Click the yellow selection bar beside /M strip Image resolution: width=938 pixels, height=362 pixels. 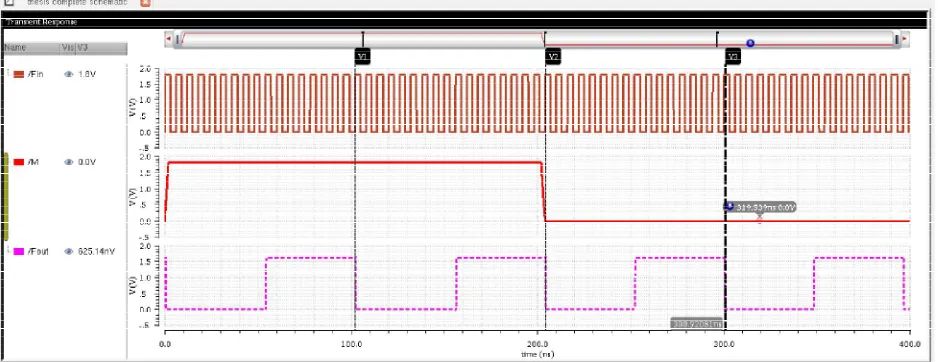(6, 197)
